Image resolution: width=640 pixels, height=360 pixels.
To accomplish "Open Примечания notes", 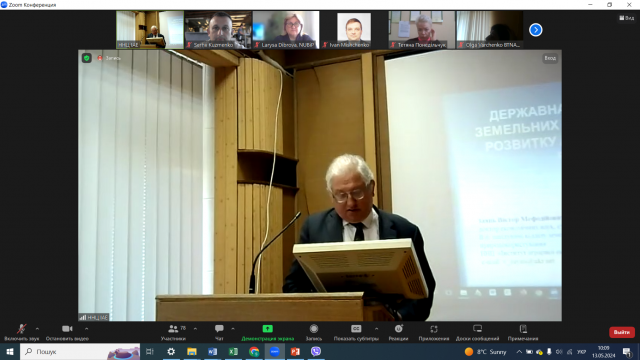I will [523, 332].
